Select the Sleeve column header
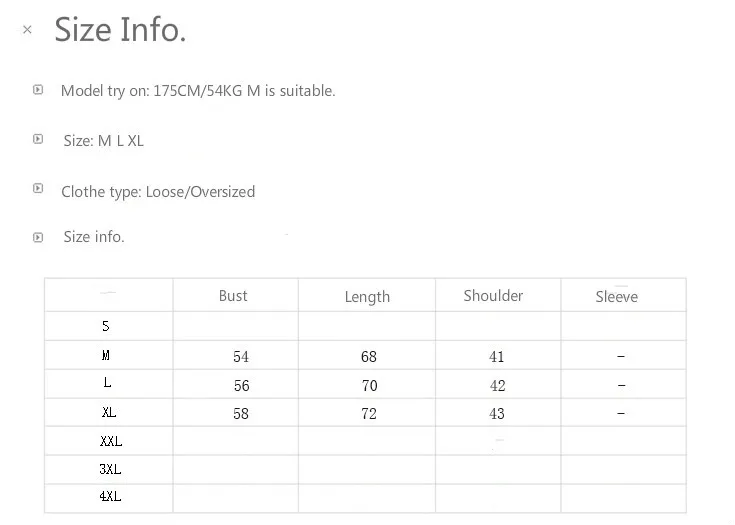The height and width of the screenshot is (525, 735). pos(616,297)
